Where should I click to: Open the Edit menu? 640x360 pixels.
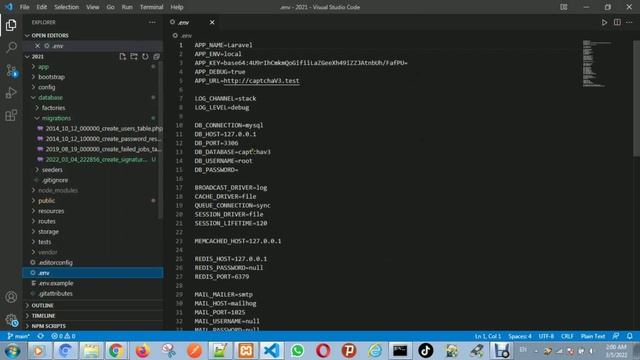(42, 7)
